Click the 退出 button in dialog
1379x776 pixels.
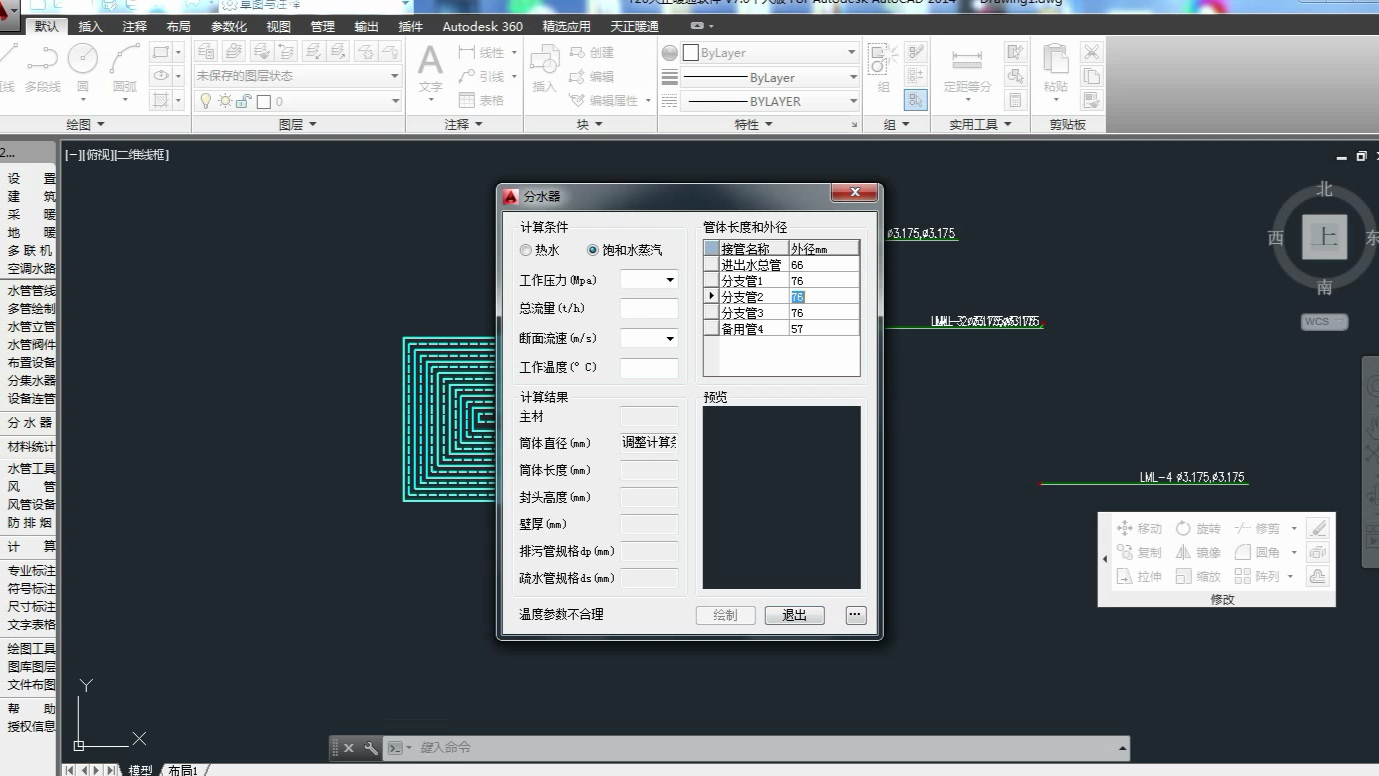(x=795, y=615)
